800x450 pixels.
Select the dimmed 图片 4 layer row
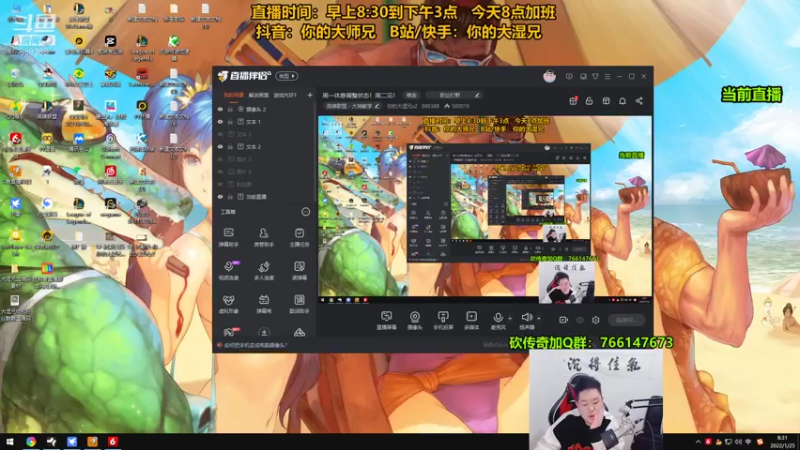click(x=264, y=171)
